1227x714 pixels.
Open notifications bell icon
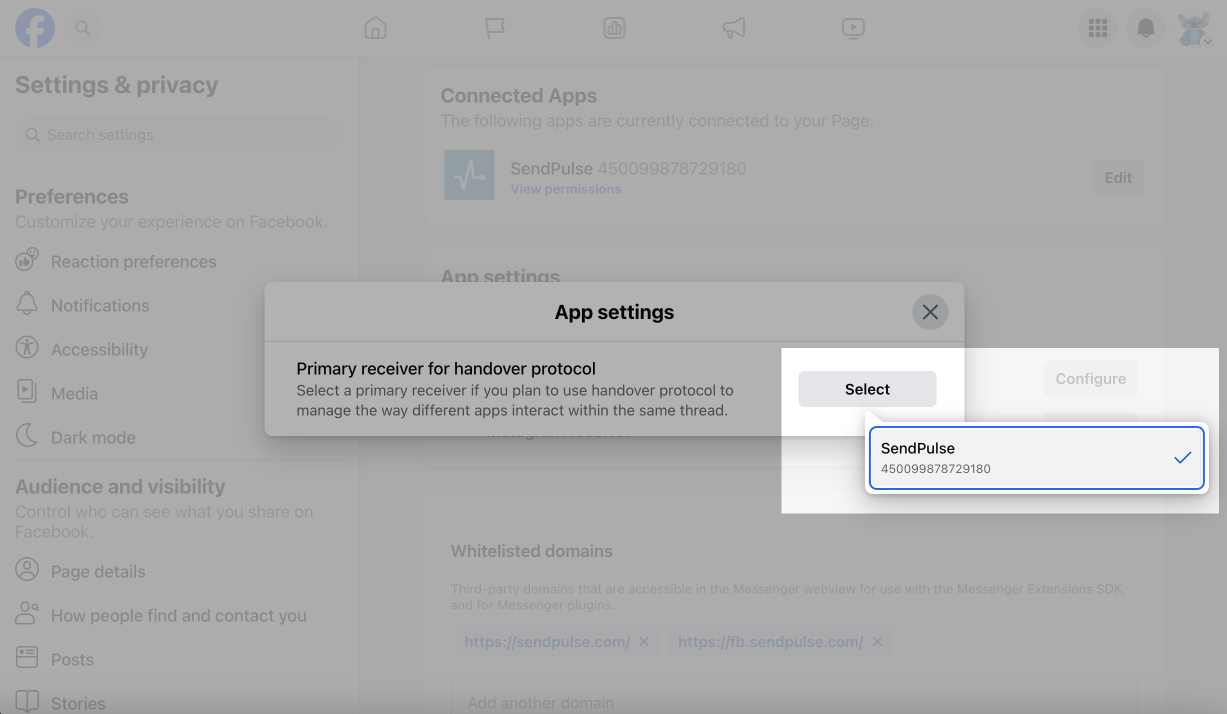[x=1146, y=29]
